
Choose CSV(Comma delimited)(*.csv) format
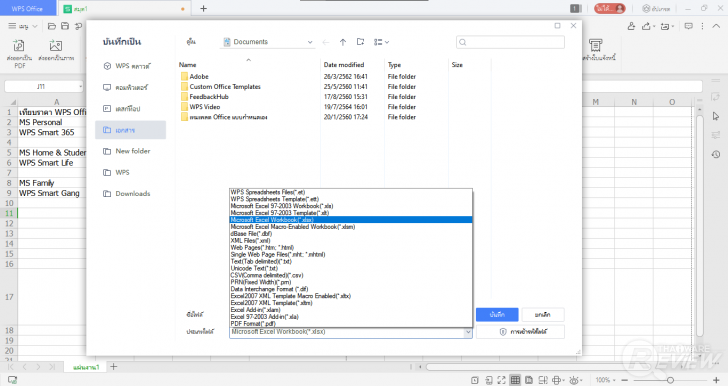351,275
